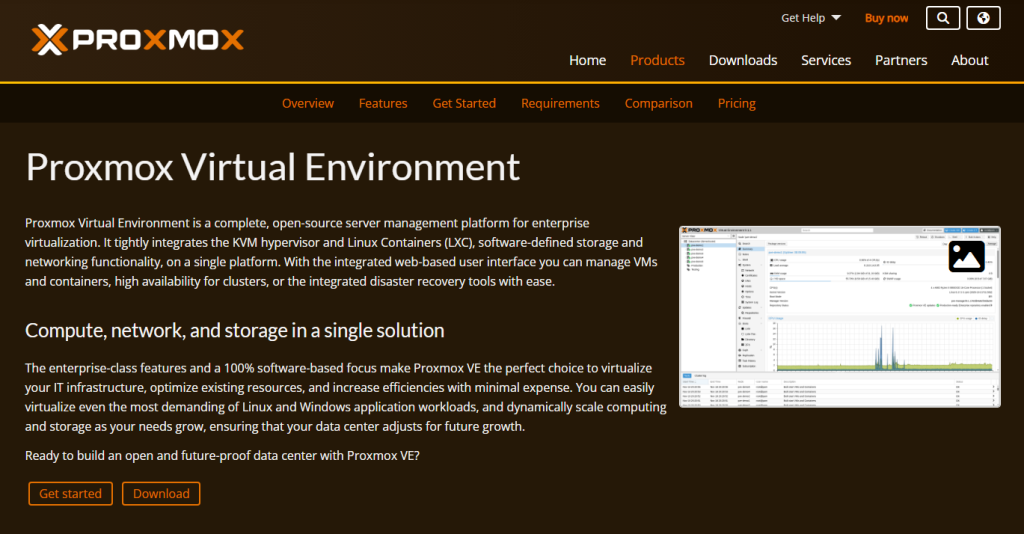Open the Comparison subnav link
The width and height of the screenshot is (1024, 534).
(658, 103)
